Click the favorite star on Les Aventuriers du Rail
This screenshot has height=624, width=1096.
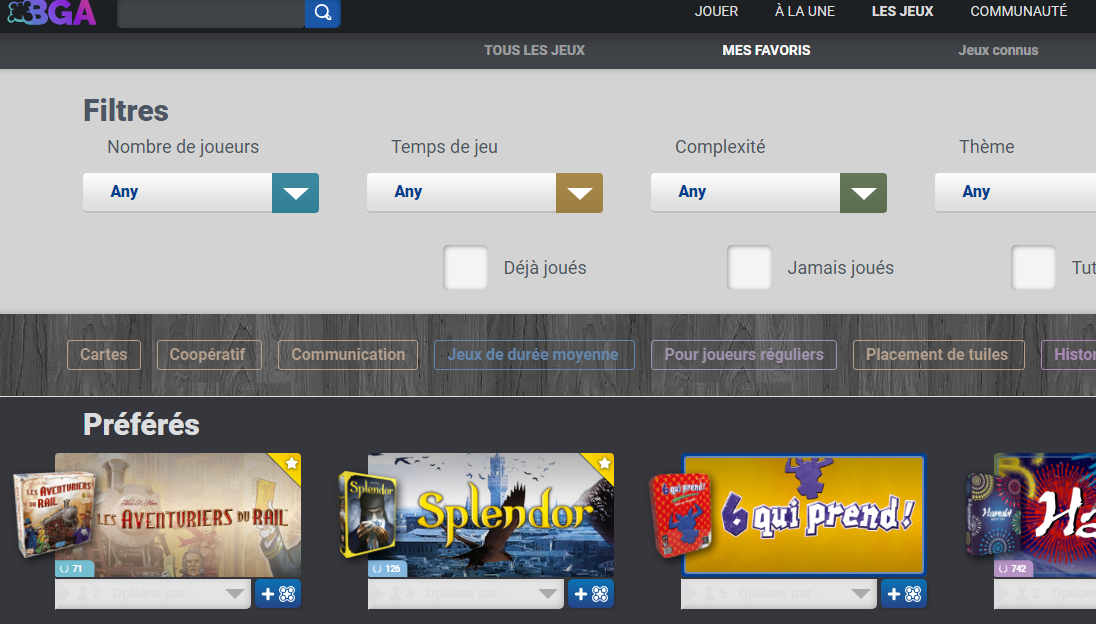point(291,463)
